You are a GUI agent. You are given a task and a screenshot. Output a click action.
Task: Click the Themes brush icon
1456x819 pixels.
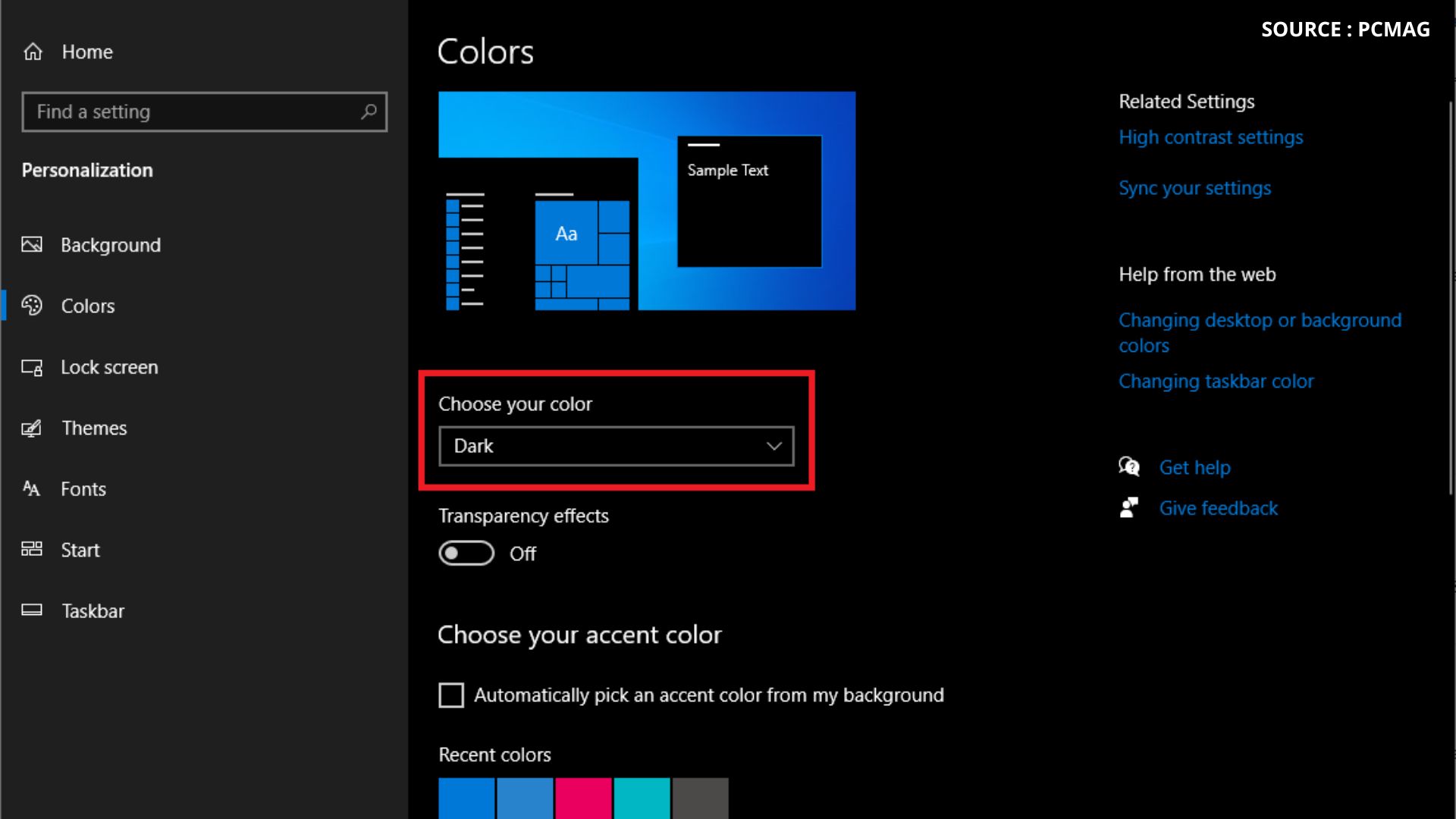point(32,428)
